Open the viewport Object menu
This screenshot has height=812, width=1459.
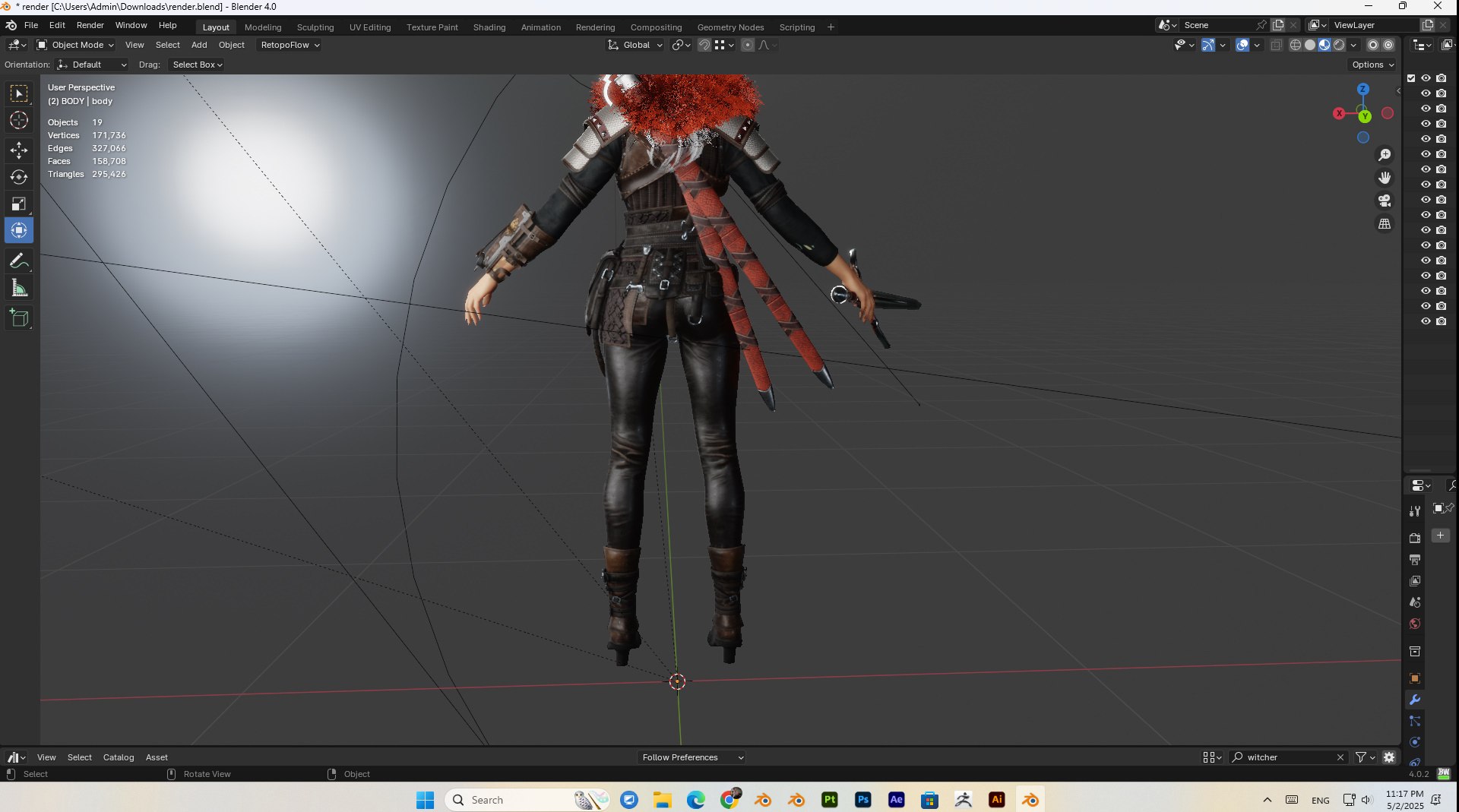point(232,45)
